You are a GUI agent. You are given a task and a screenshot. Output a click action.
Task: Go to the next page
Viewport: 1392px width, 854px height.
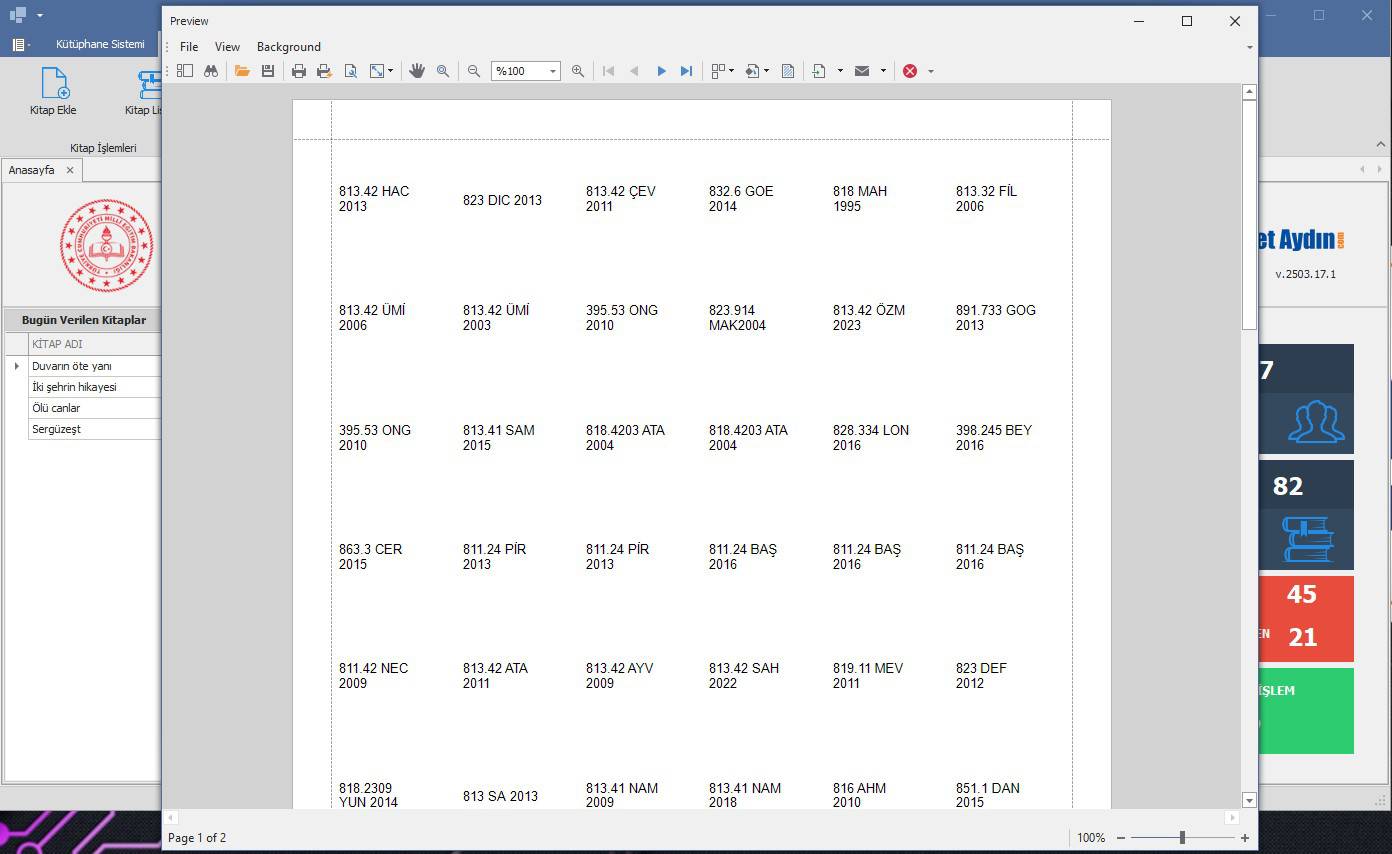point(661,71)
